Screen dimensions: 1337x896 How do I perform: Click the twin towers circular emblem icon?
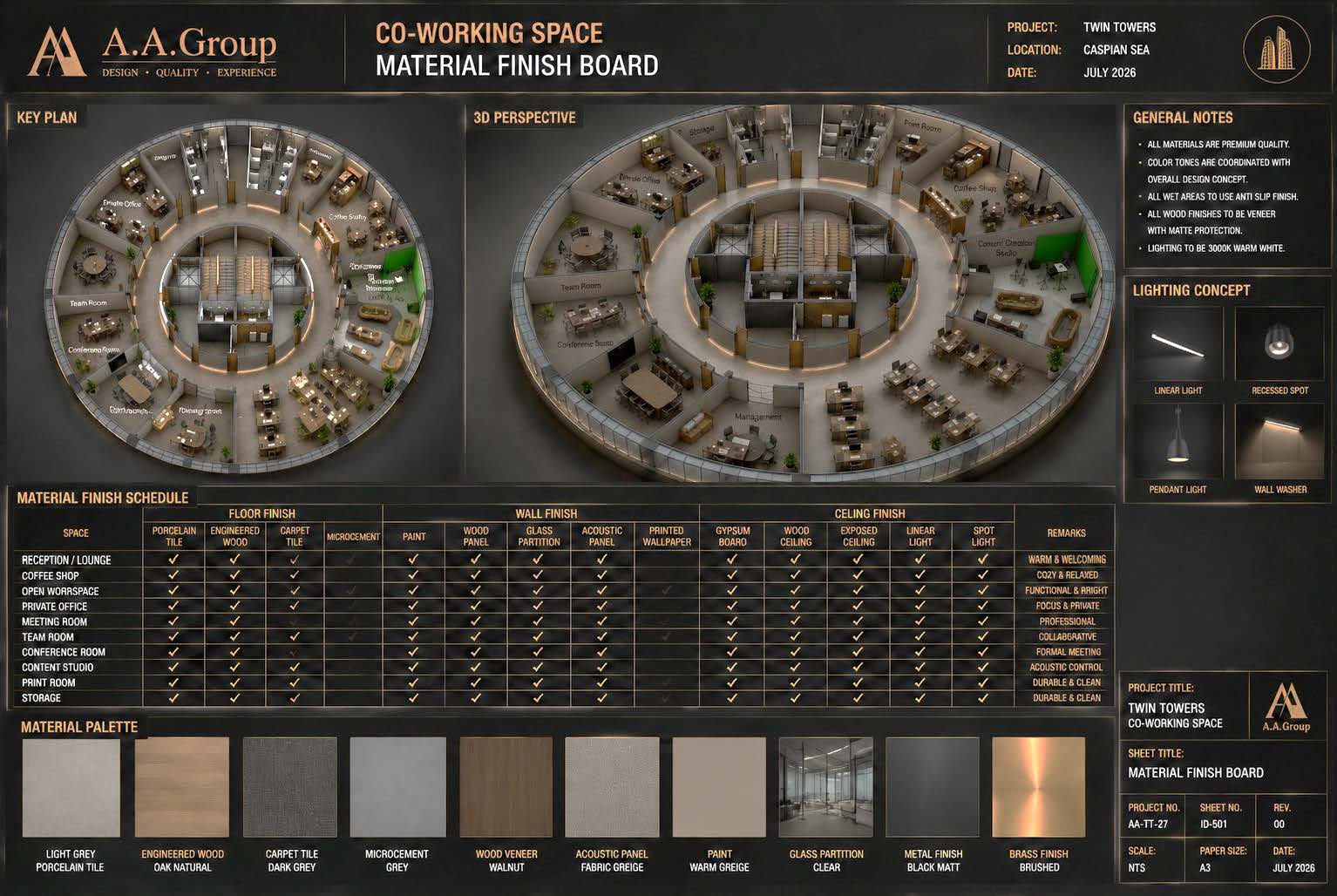[1277, 50]
